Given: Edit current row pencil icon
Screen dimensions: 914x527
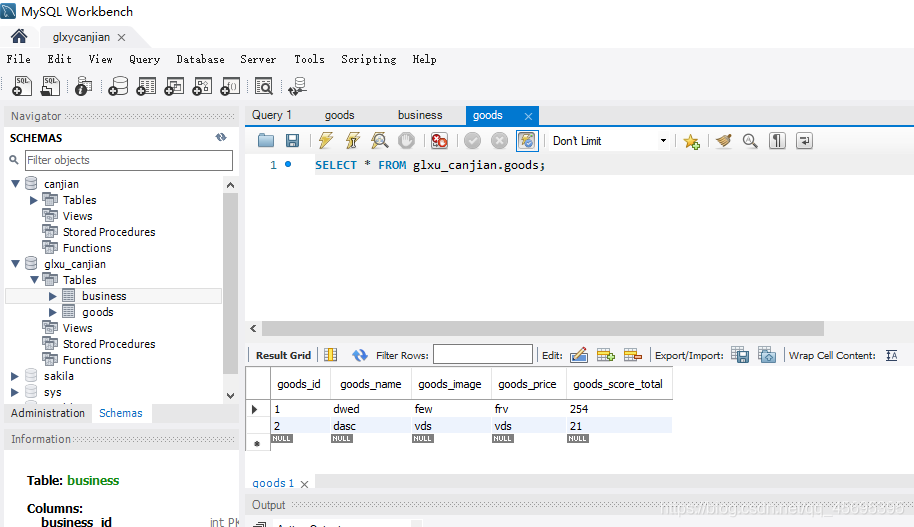Looking at the screenshot, I should 579,355.
